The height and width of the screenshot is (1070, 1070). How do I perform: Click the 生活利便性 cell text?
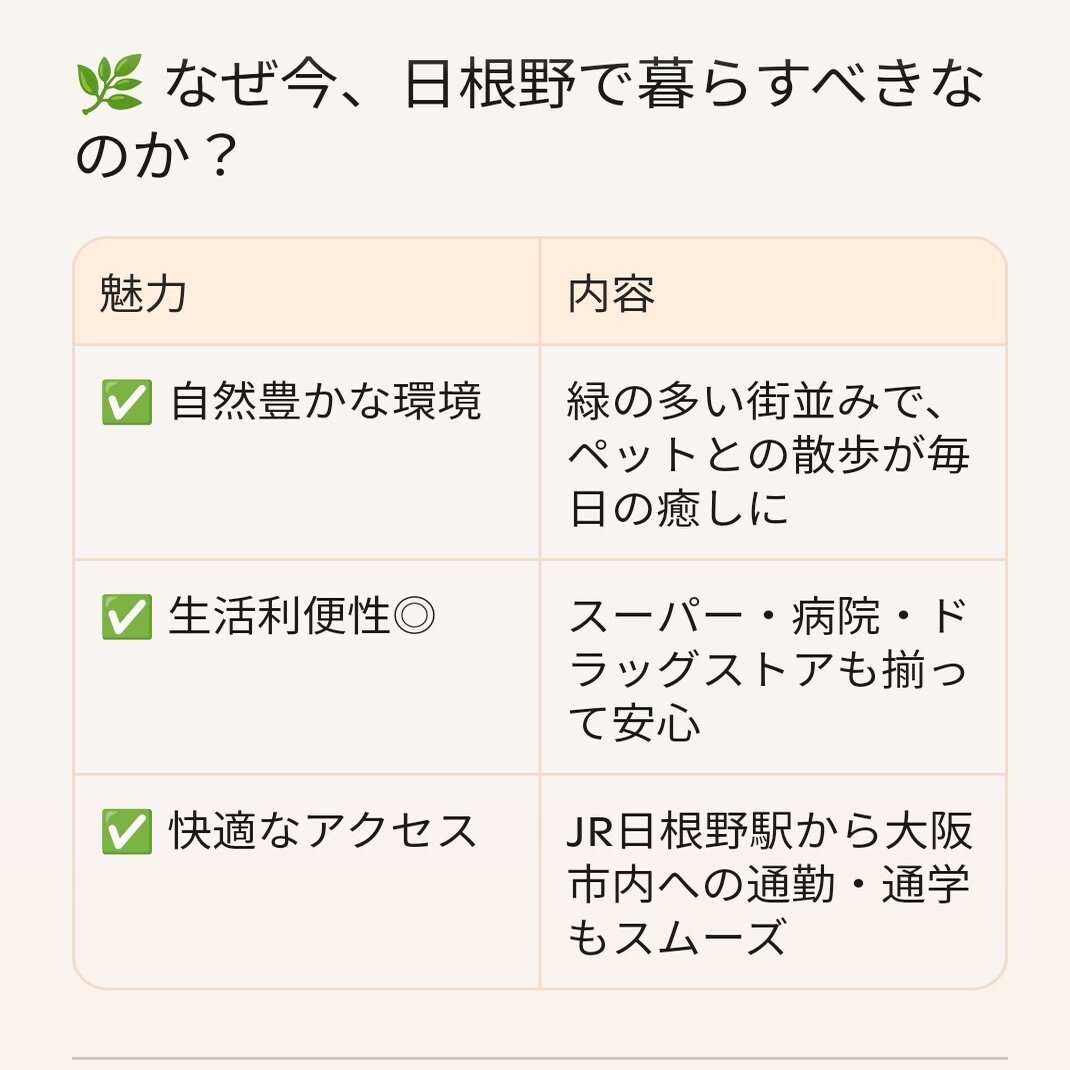point(279,616)
